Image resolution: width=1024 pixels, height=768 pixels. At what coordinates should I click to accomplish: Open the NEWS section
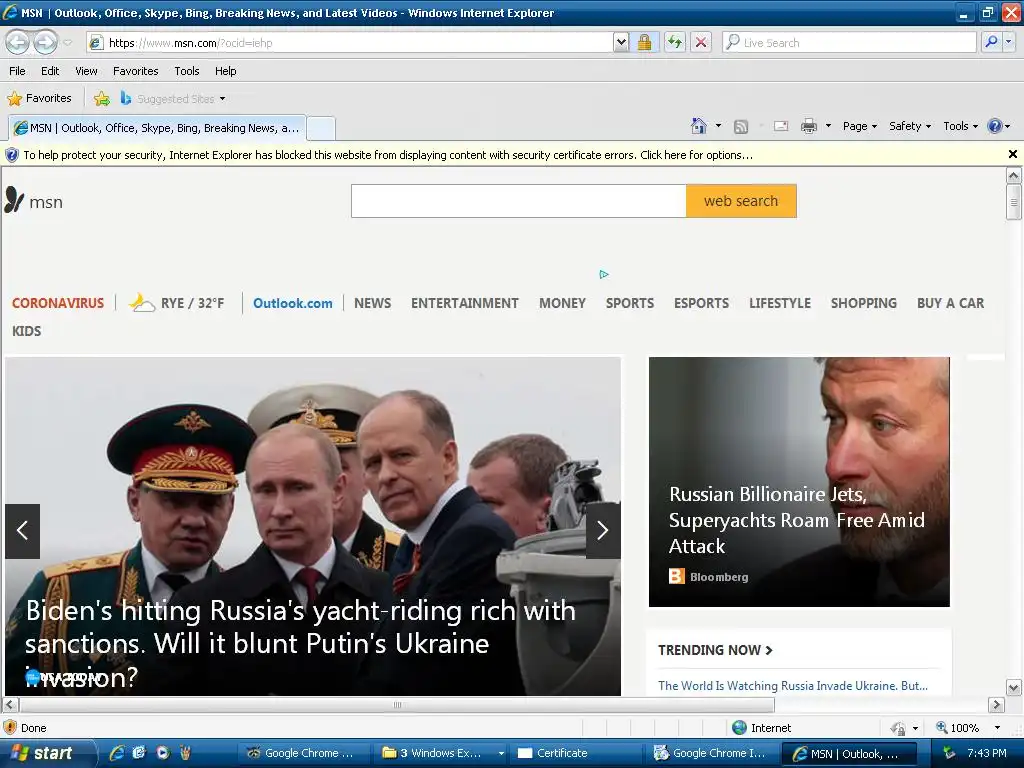click(373, 303)
